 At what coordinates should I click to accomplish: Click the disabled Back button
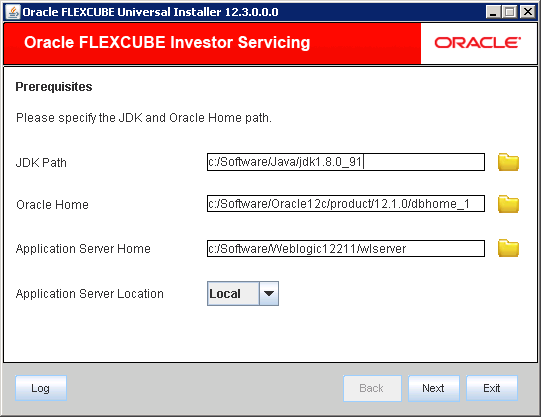click(372, 388)
